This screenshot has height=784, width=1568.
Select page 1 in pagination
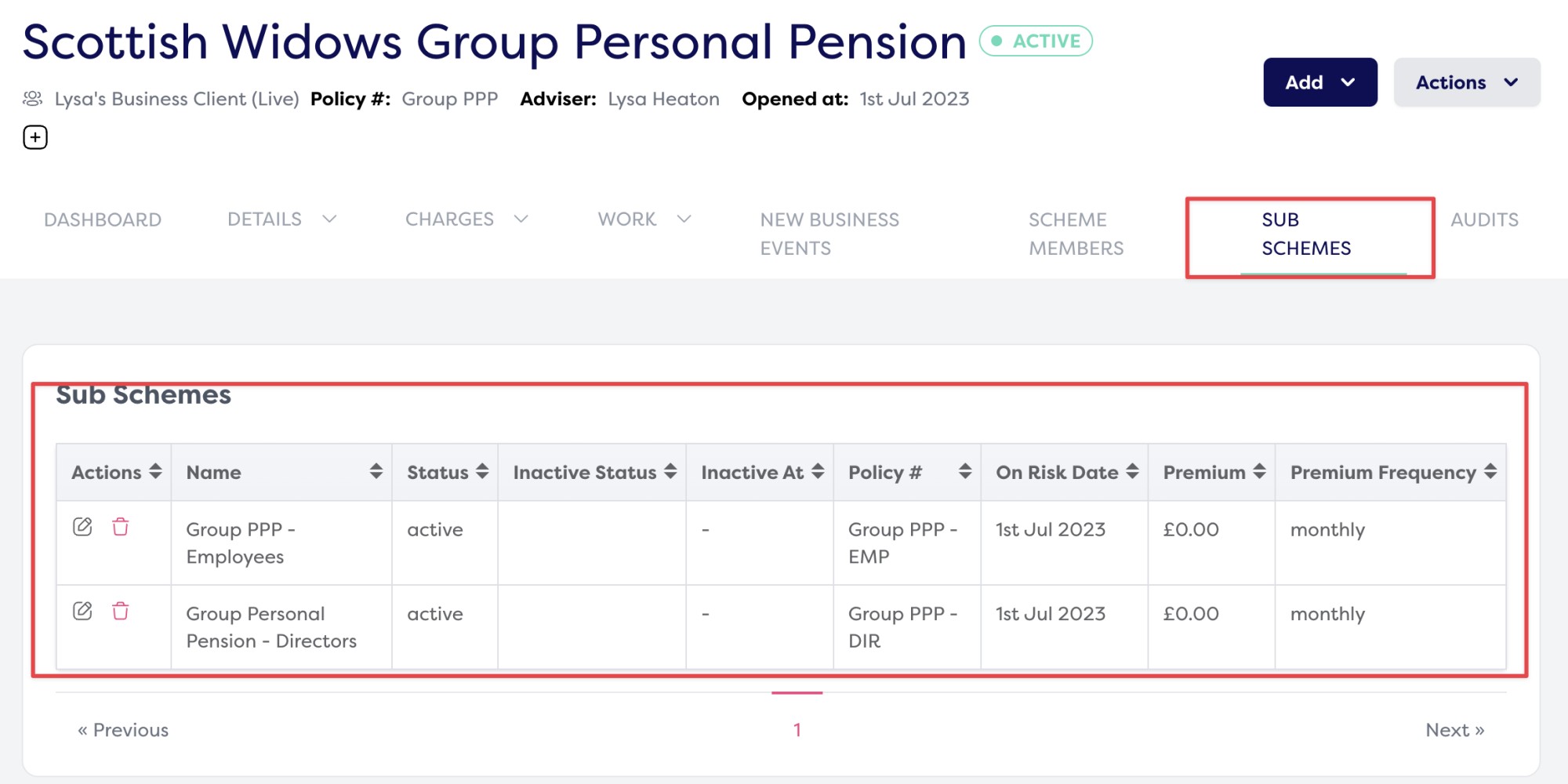point(797,730)
